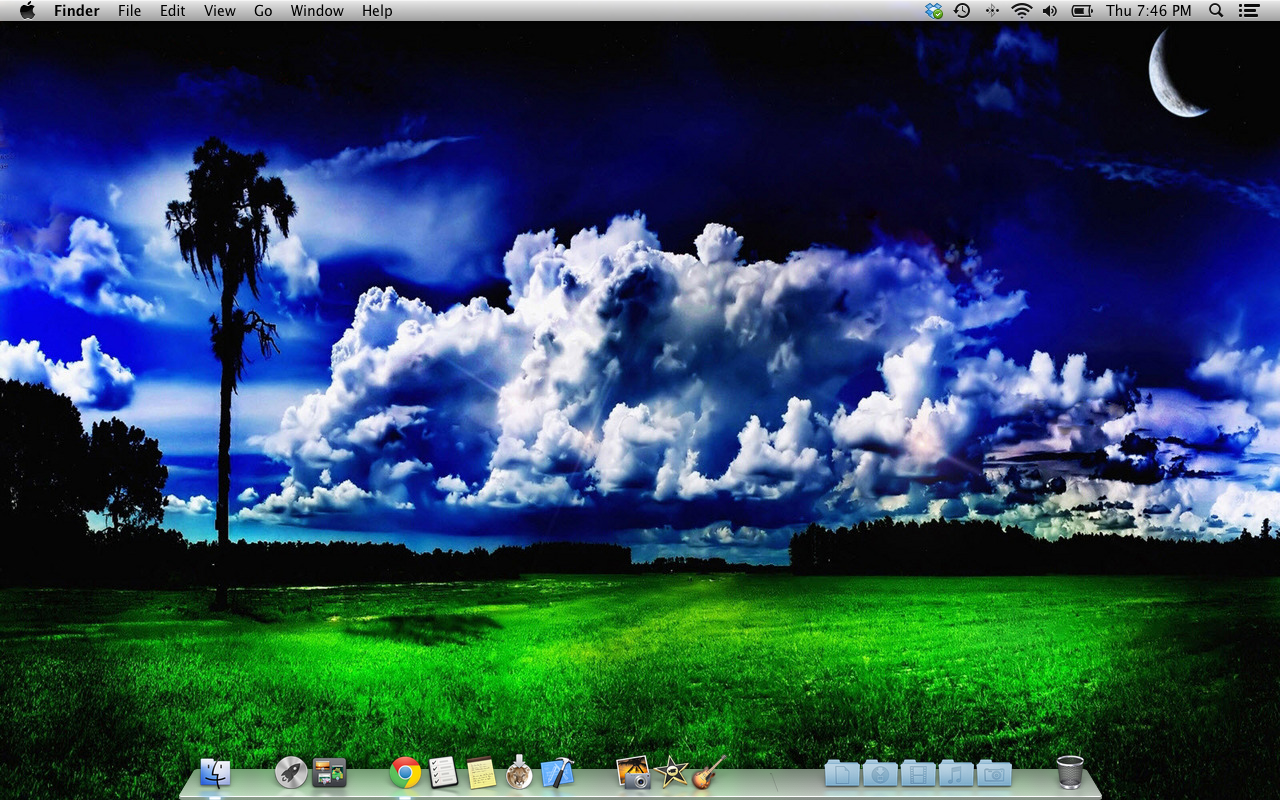Open the Wi-Fi menu
This screenshot has height=800, width=1280.
click(1021, 11)
